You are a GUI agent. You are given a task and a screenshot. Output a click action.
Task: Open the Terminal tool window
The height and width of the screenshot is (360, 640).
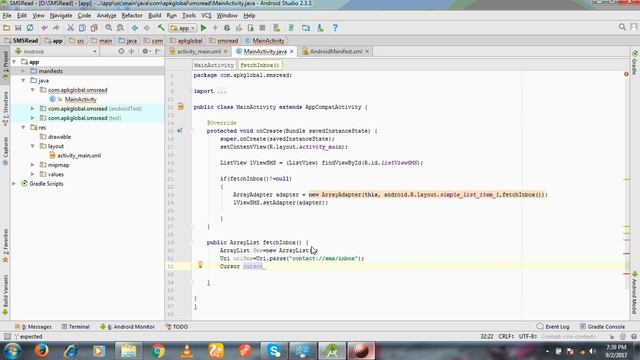pyautogui.click(x=76, y=327)
